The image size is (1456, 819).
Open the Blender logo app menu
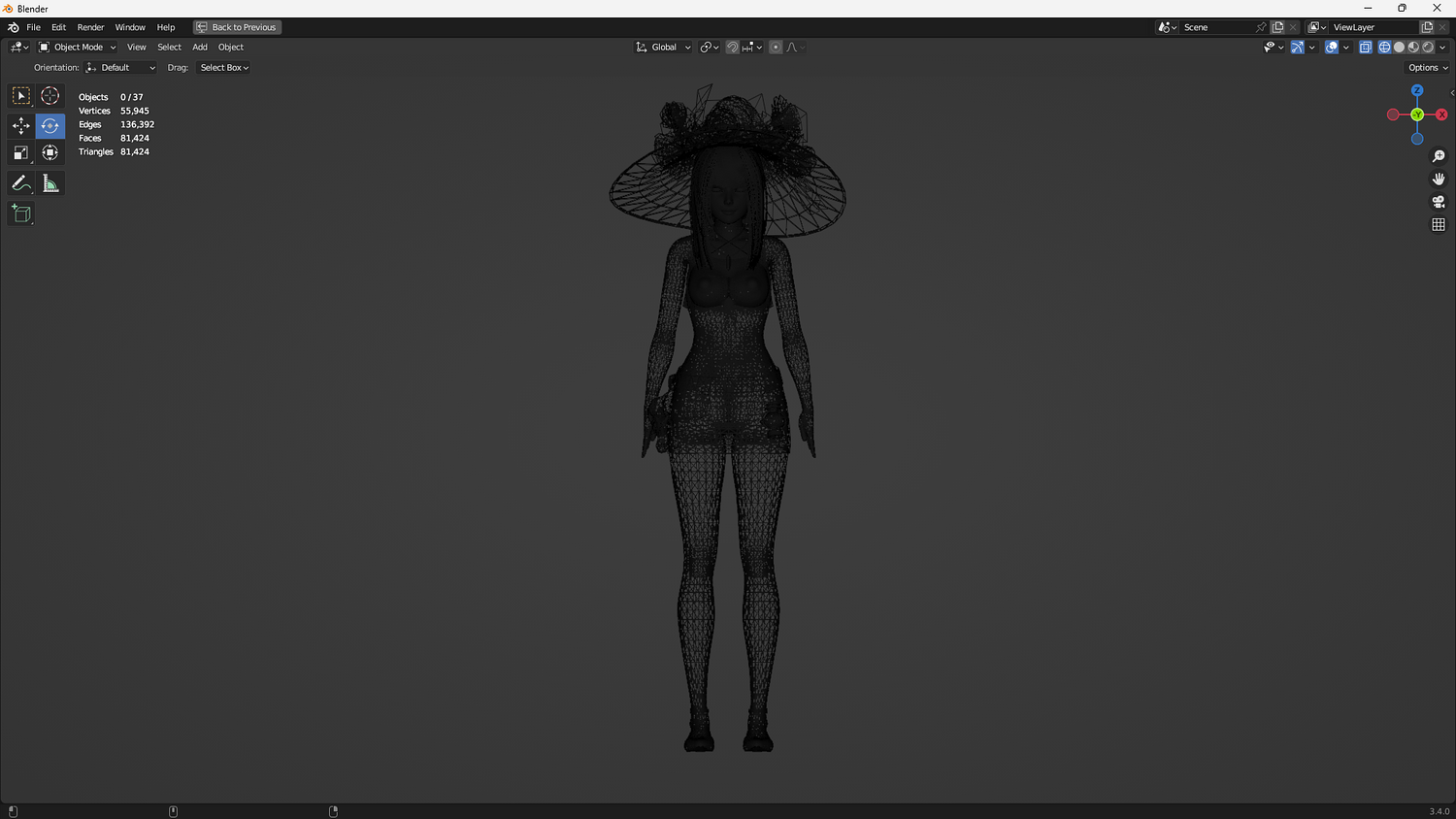(13, 27)
